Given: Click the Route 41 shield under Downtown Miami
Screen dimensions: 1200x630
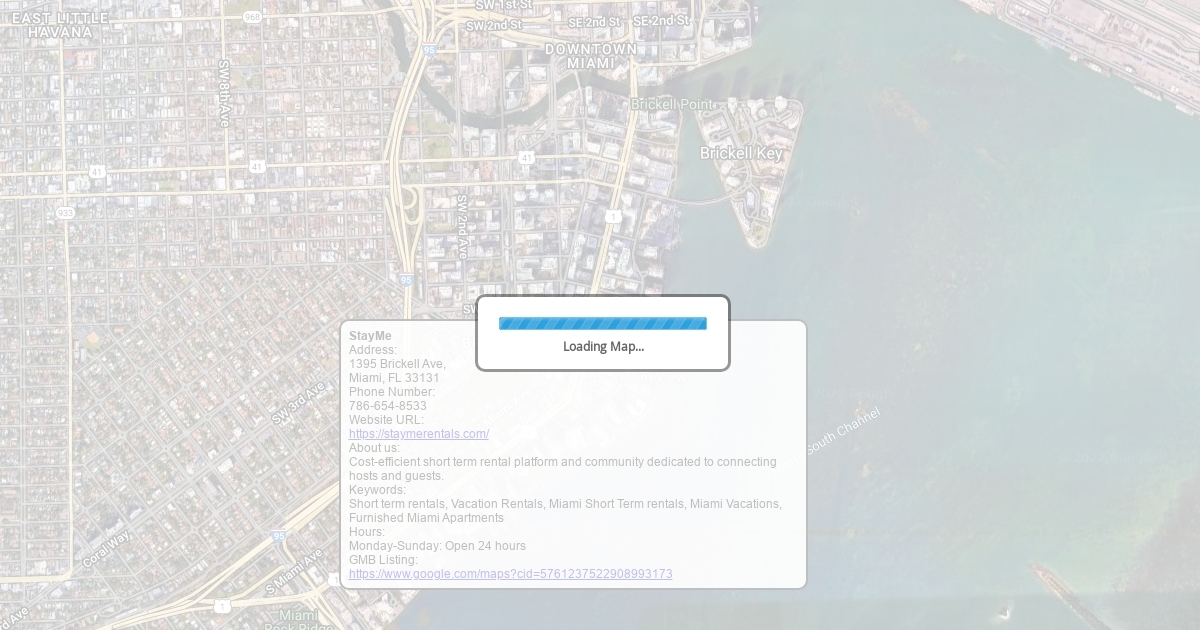Looking at the screenshot, I should click(526, 158).
